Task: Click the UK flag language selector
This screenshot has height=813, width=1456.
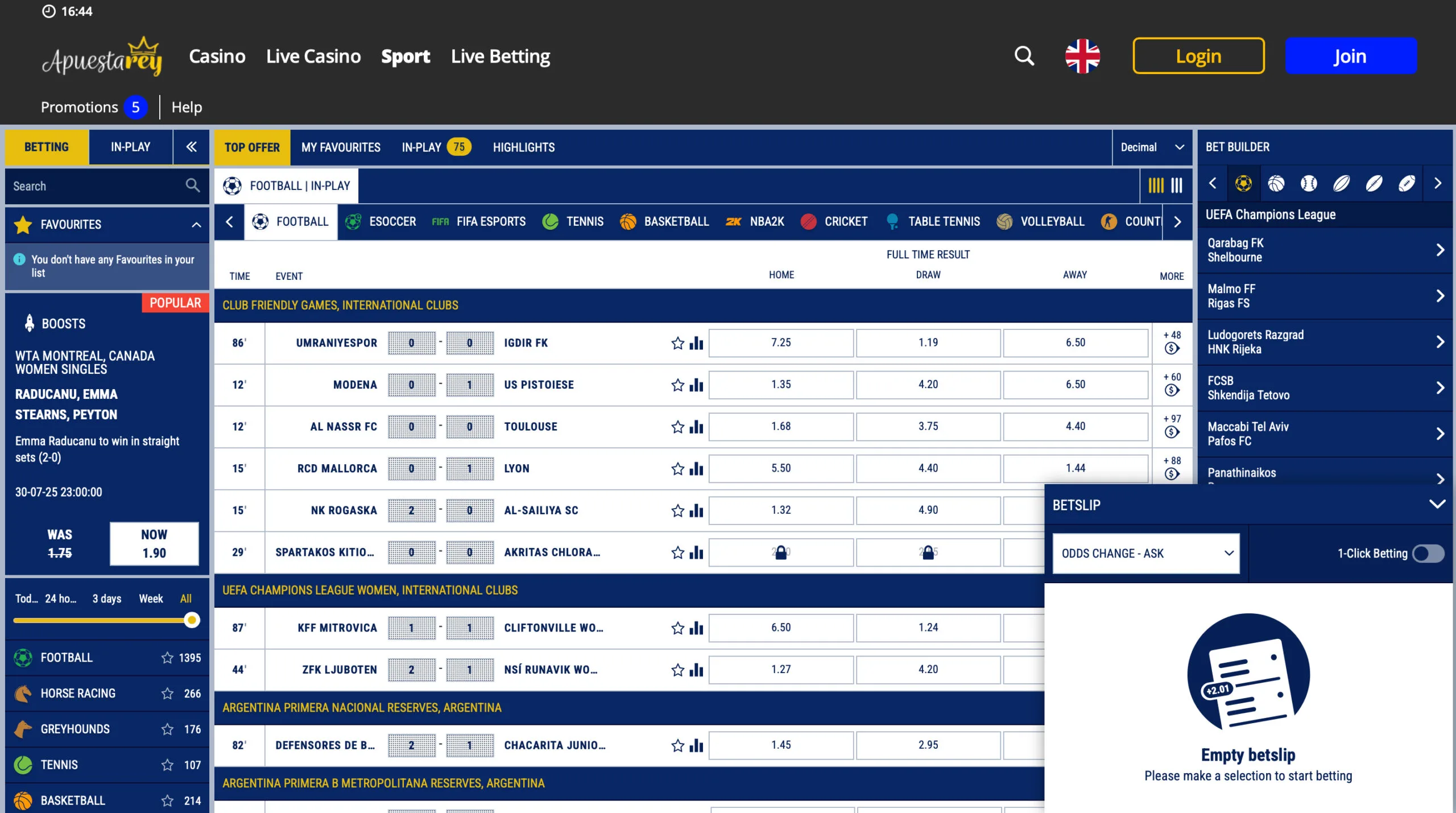Action: click(x=1082, y=56)
